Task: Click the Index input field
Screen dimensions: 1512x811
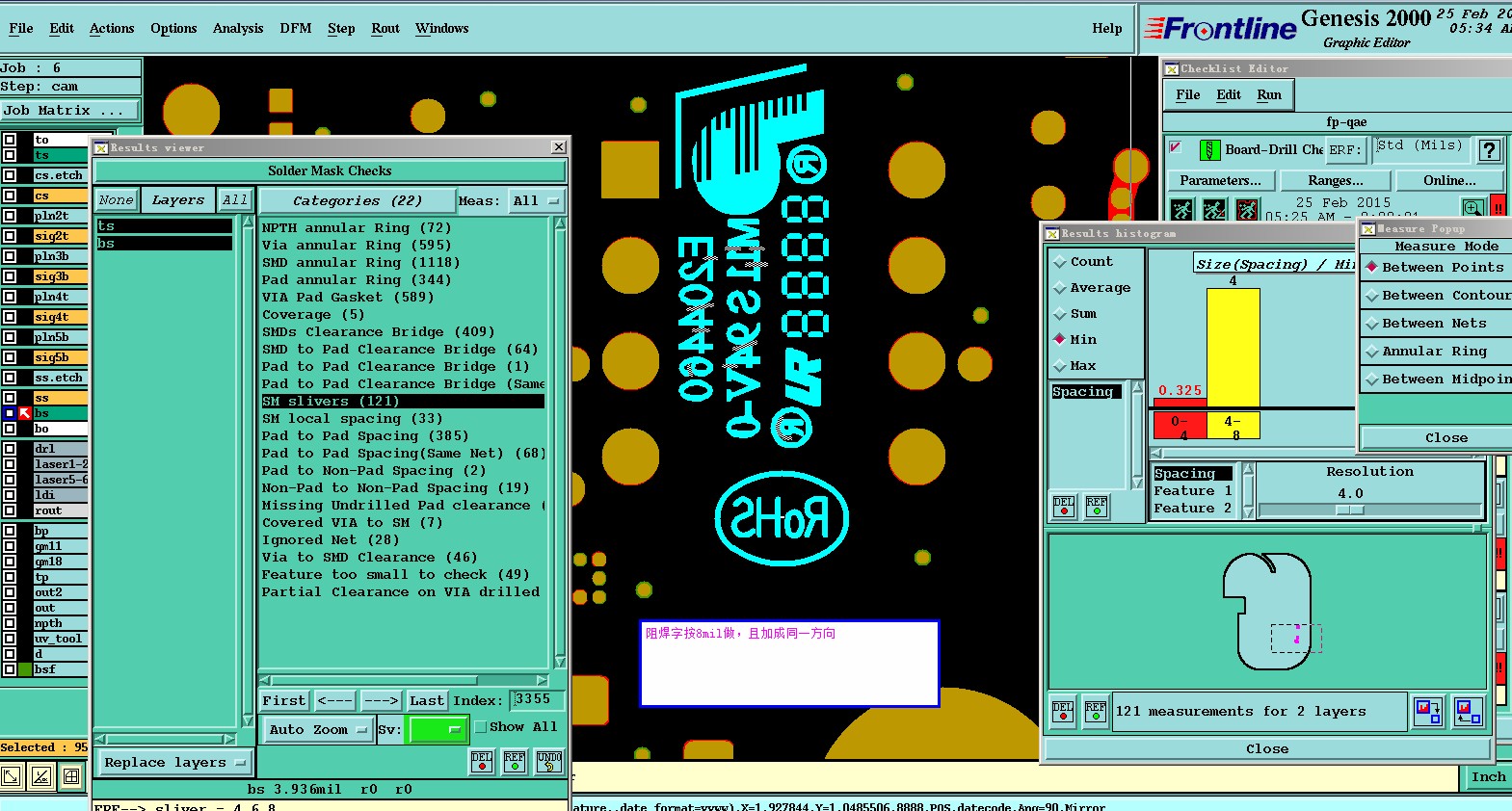Action: point(538,699)
